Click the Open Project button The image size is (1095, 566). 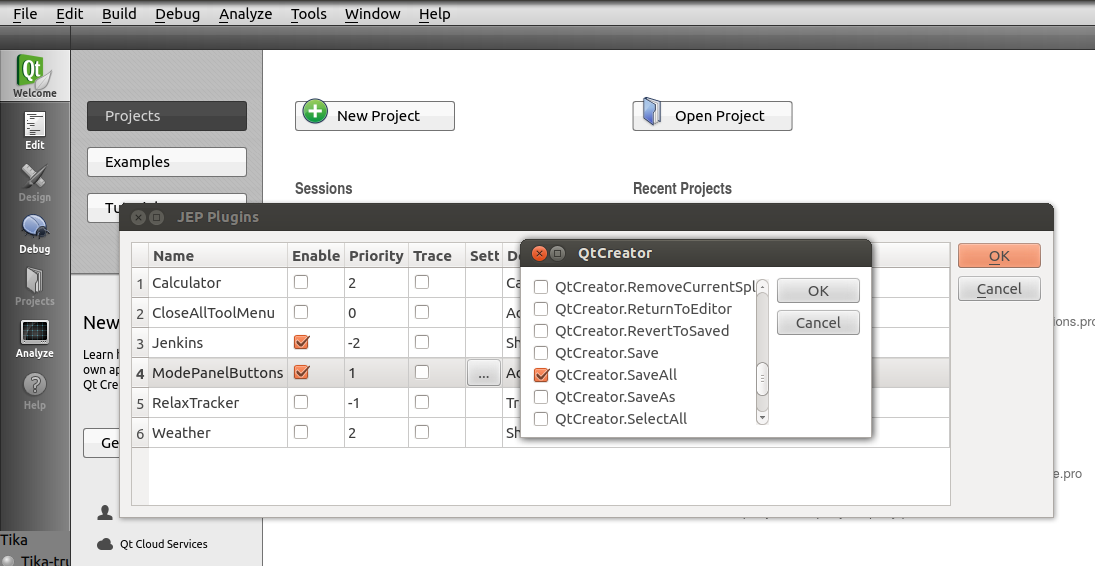712,116
